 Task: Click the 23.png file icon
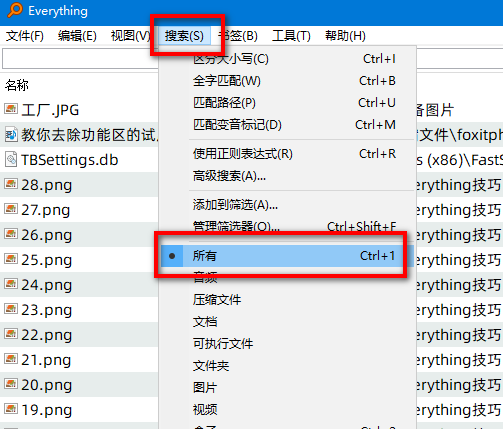(x=11, y=309)
